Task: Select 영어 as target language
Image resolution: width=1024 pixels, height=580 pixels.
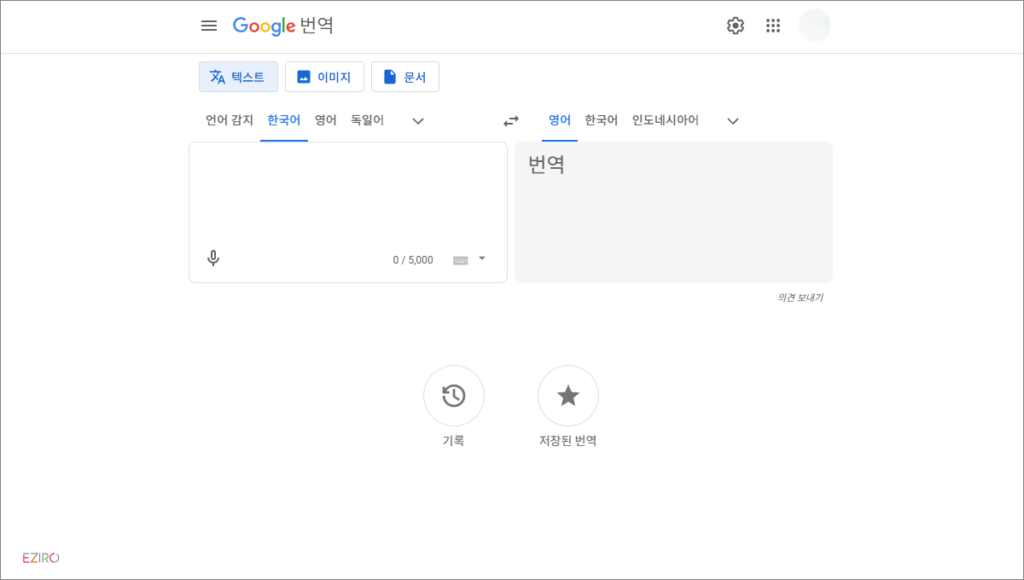Action: click(560, 120)
